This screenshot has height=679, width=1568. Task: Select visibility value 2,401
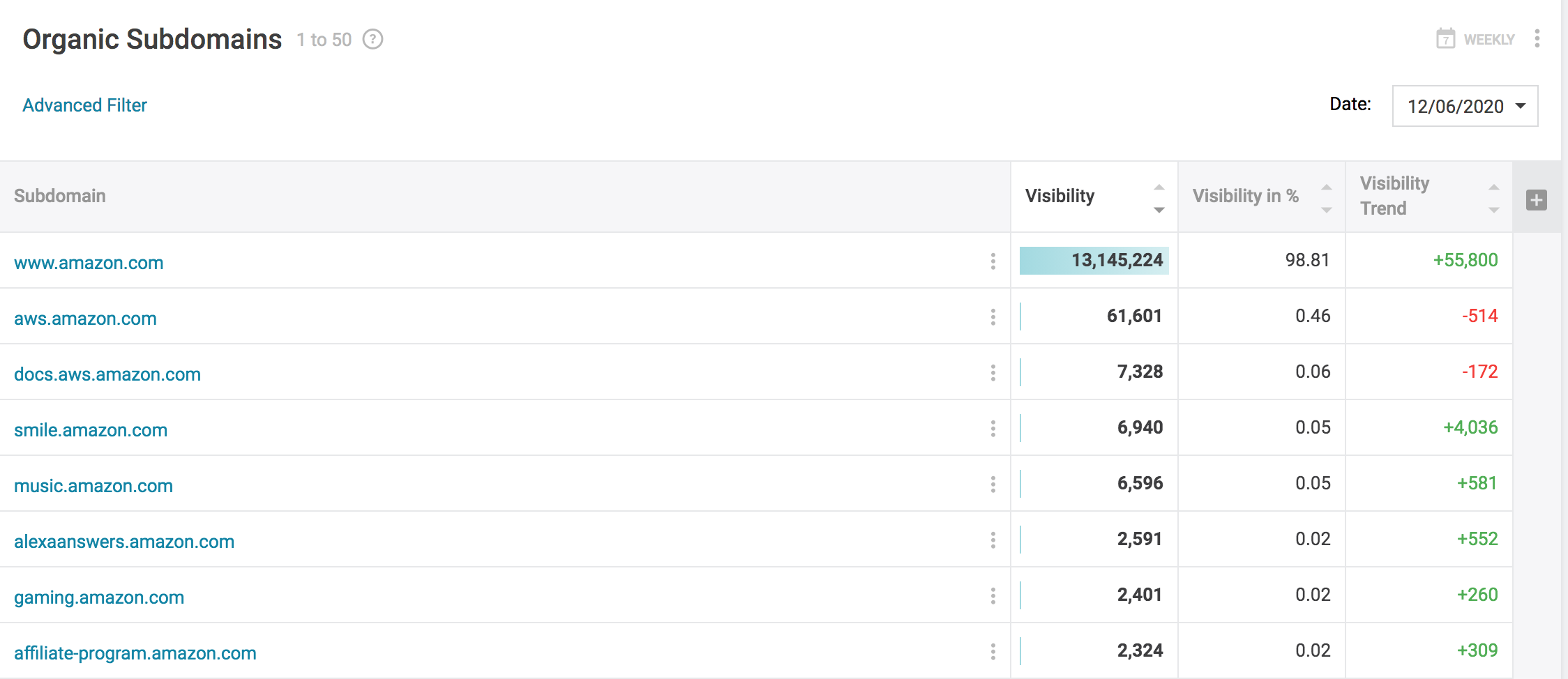tap(1140, 595)
